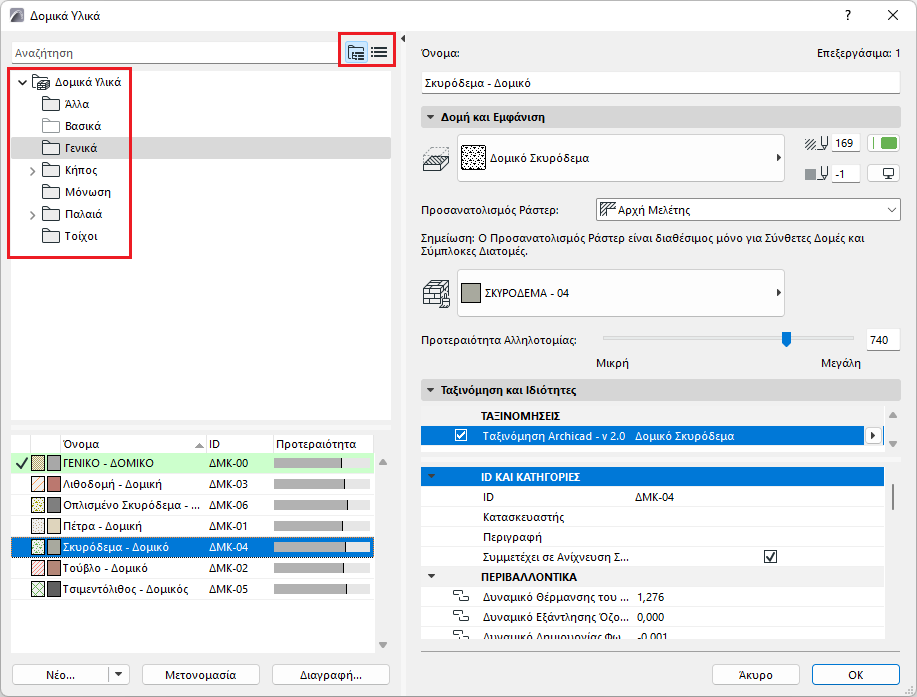Open dropdown arrow next to Νέο button
917x697 pixels.
click(119, 674)
